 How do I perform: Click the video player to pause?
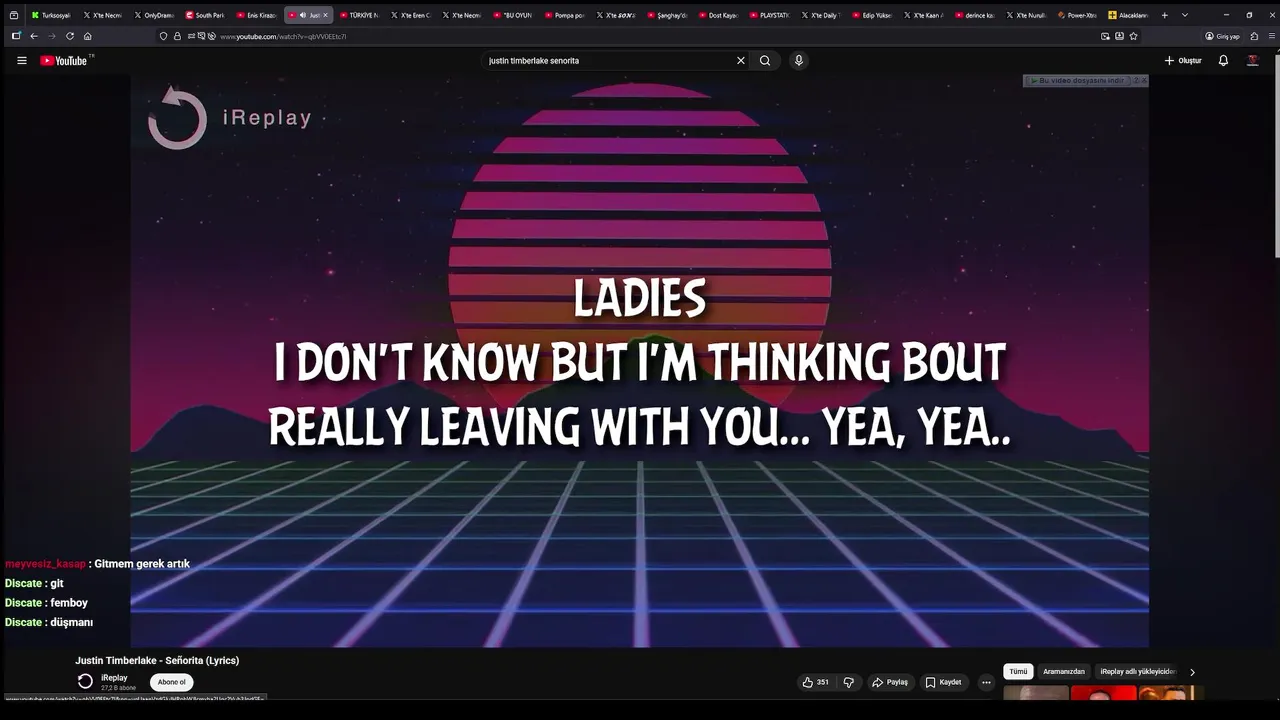coord(639,360)
